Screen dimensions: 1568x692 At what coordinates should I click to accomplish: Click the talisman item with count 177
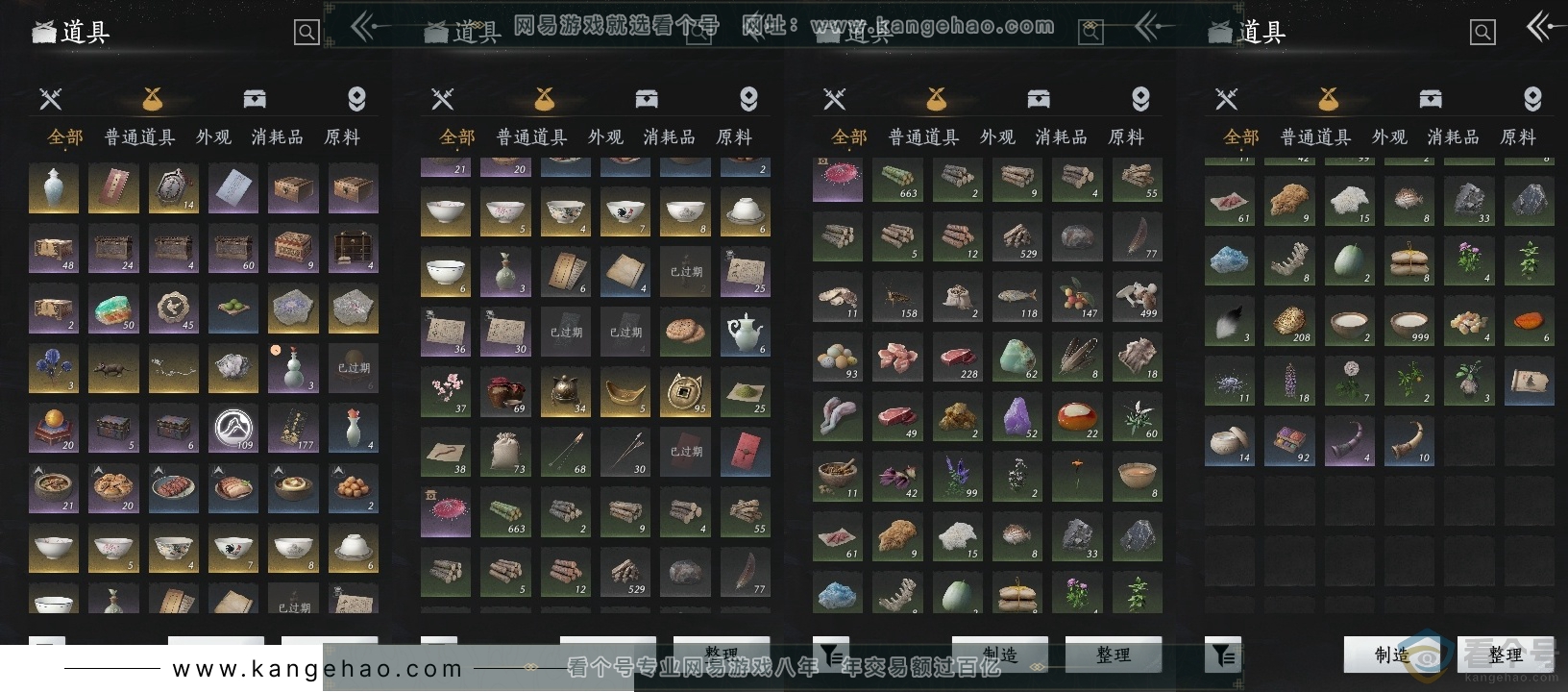(x=293, y=429)
